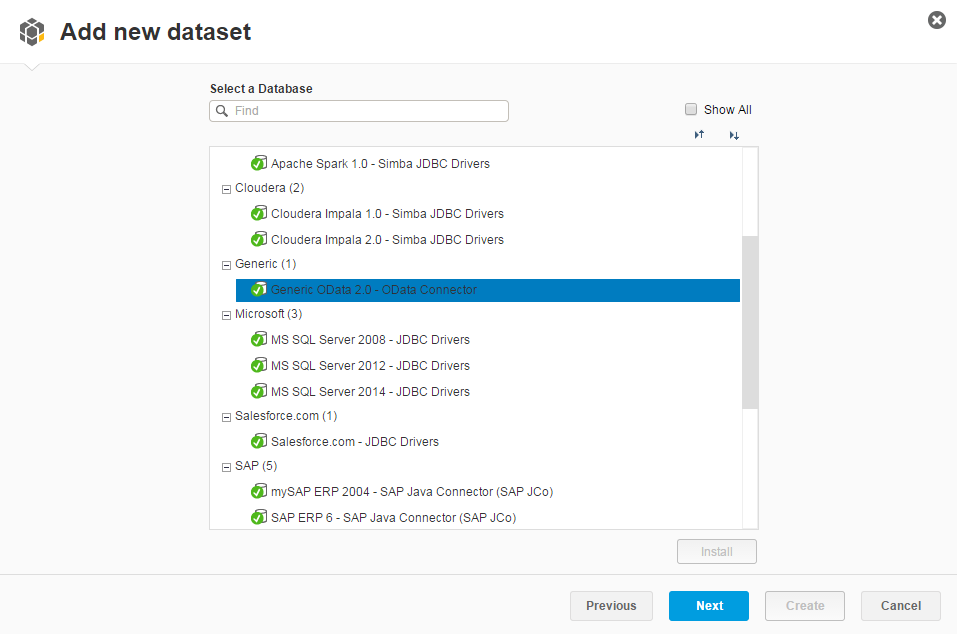
Task: Click the SAP ERP 6 driver icon
Action: (x=259, y=517)
